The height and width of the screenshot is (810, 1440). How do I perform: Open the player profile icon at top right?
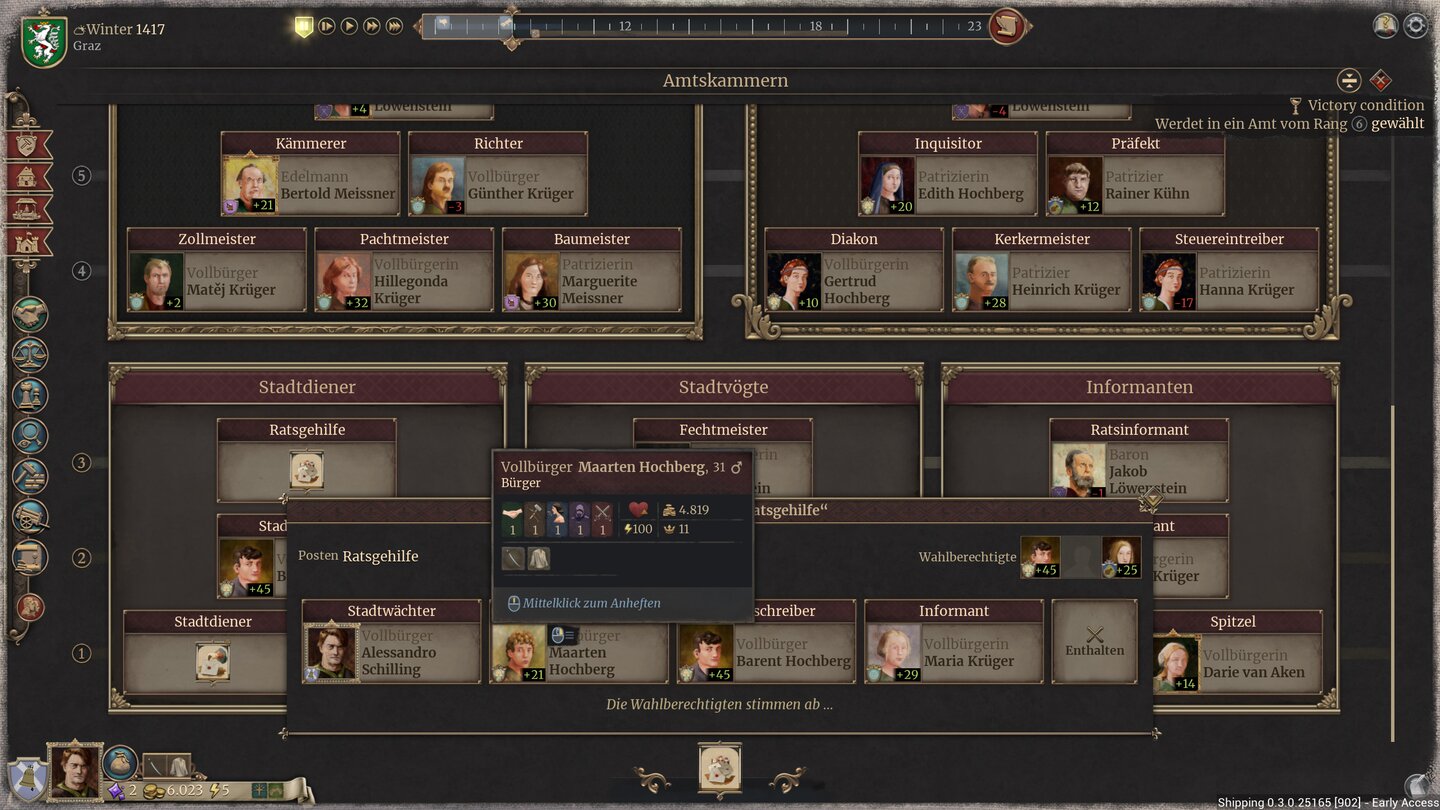click(x=1385, y=25)
